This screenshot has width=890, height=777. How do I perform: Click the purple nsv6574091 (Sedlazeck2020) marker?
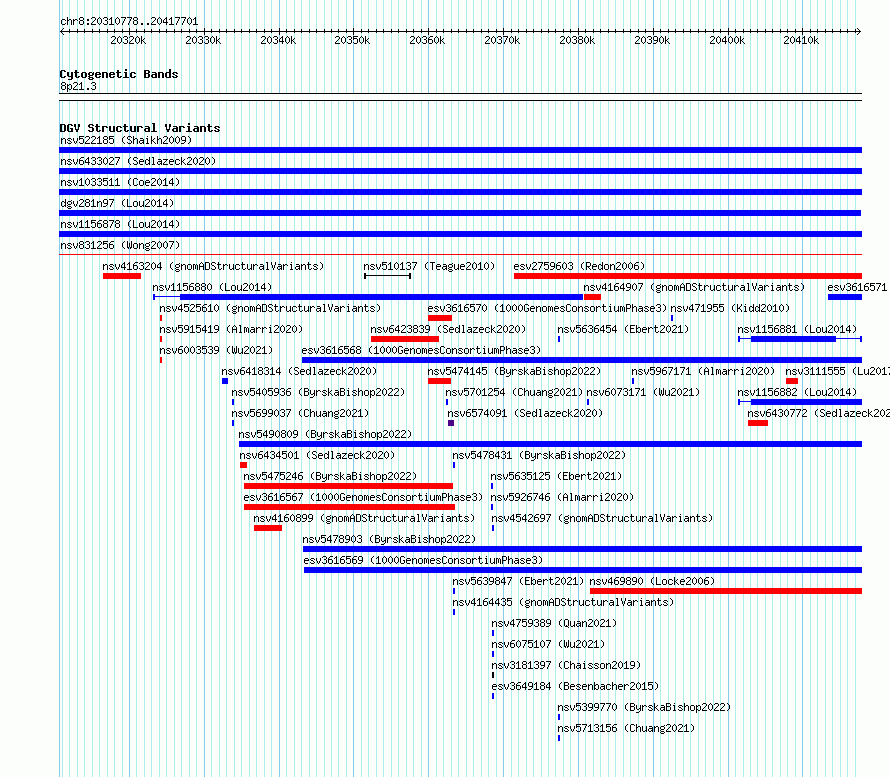pyautogui.click(x=451, y=423)
